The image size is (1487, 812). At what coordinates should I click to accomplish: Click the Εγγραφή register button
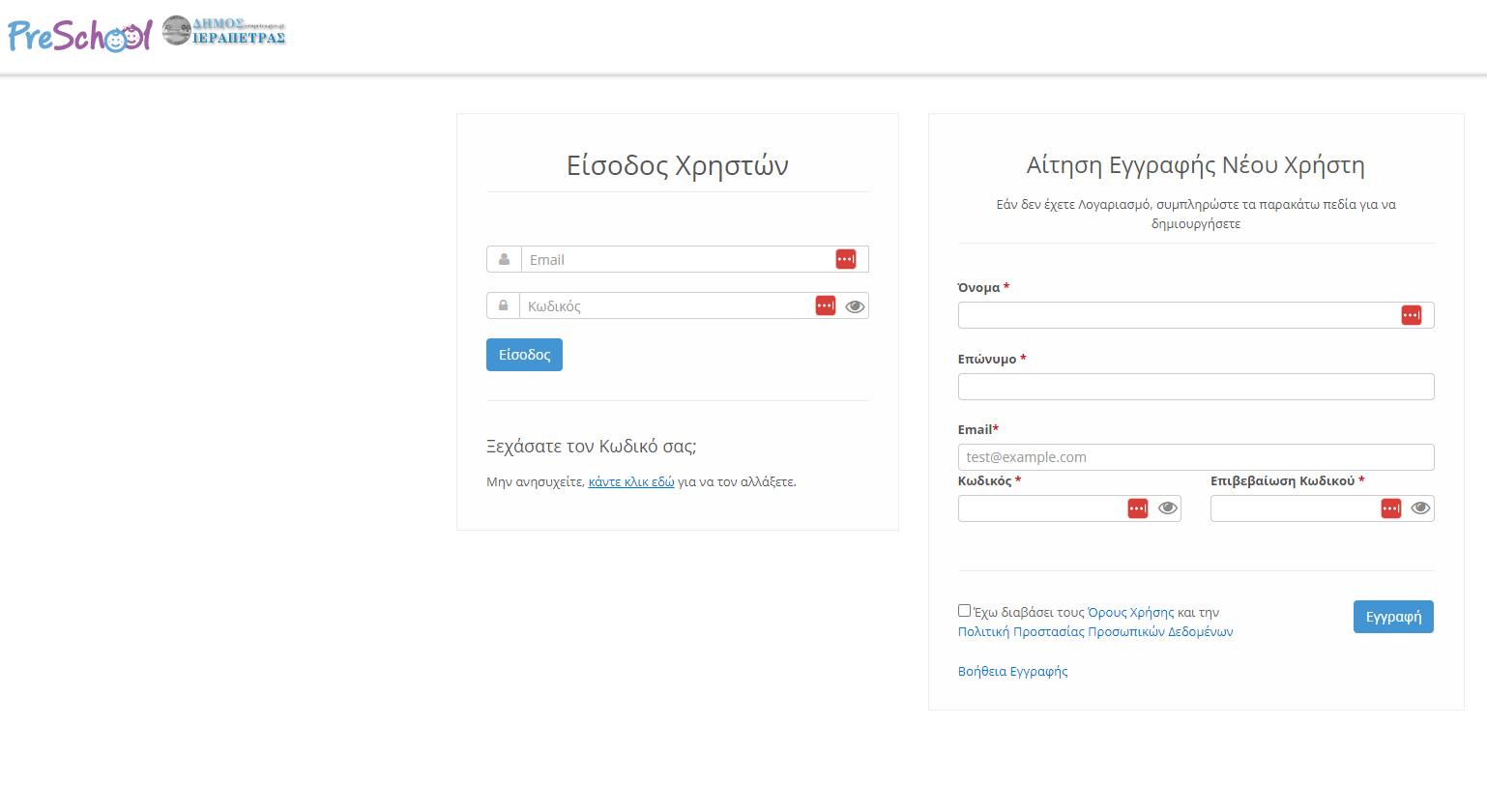tap(1393, 617)
